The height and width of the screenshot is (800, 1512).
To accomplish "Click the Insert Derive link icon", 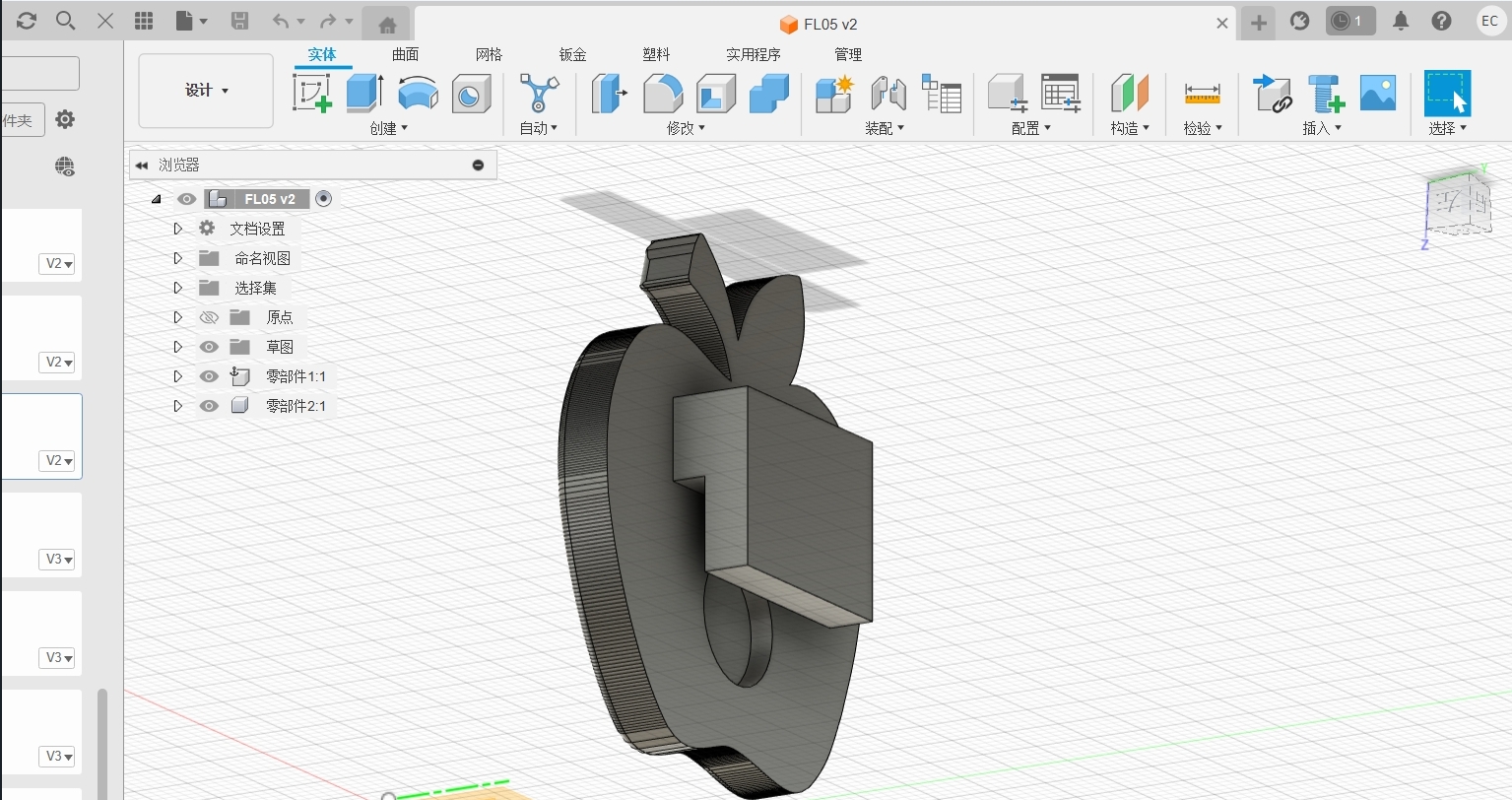I will click(x=1273, y=94).
